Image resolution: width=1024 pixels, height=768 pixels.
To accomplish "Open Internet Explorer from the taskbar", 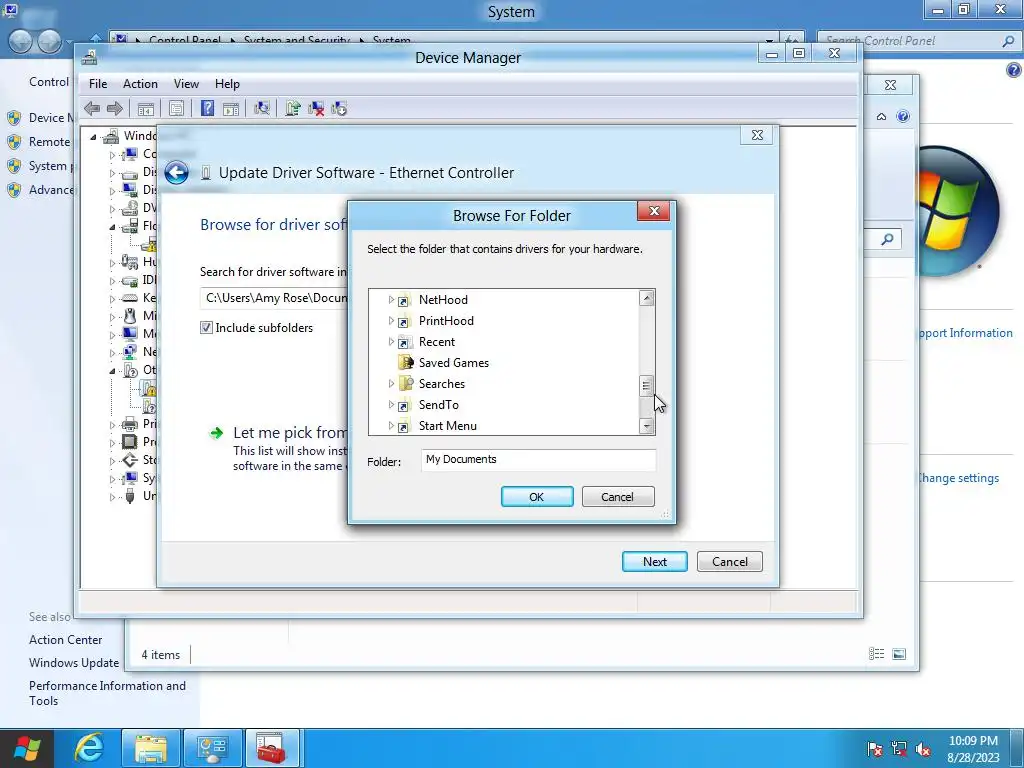I will 89,748.
